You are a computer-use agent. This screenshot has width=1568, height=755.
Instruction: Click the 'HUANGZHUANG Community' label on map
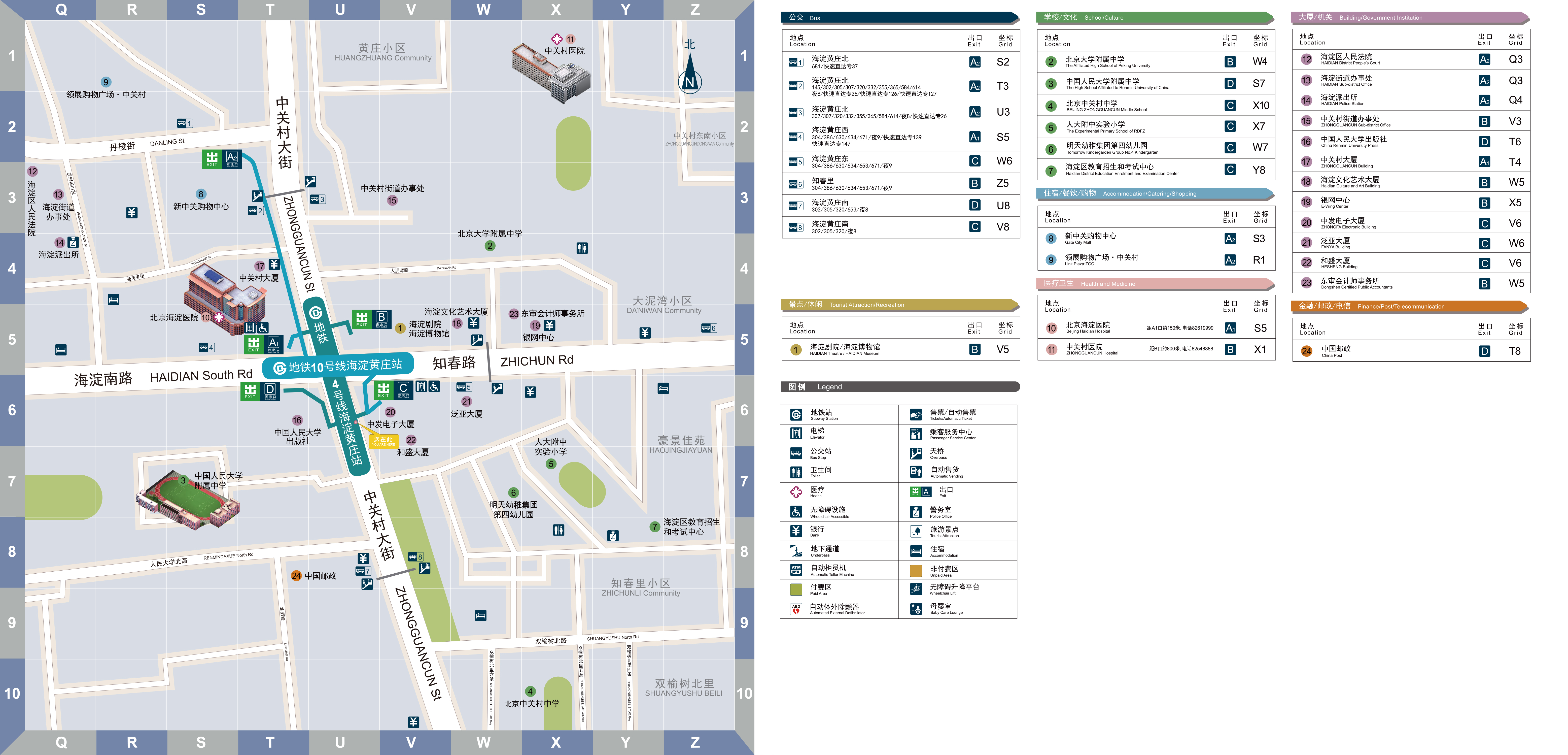tap(383, 58)
